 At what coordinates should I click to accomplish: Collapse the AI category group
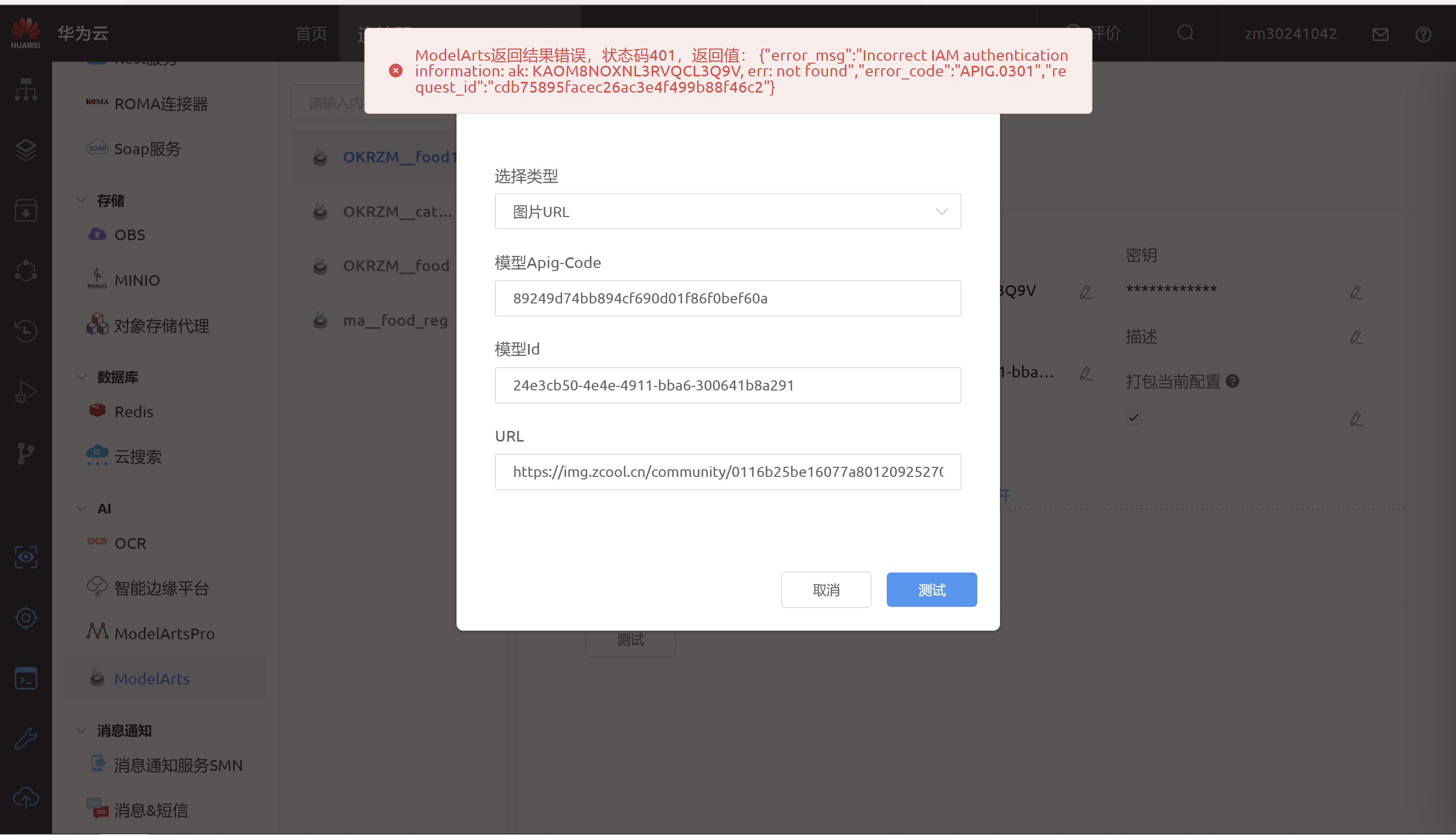(x=82, y=508)
